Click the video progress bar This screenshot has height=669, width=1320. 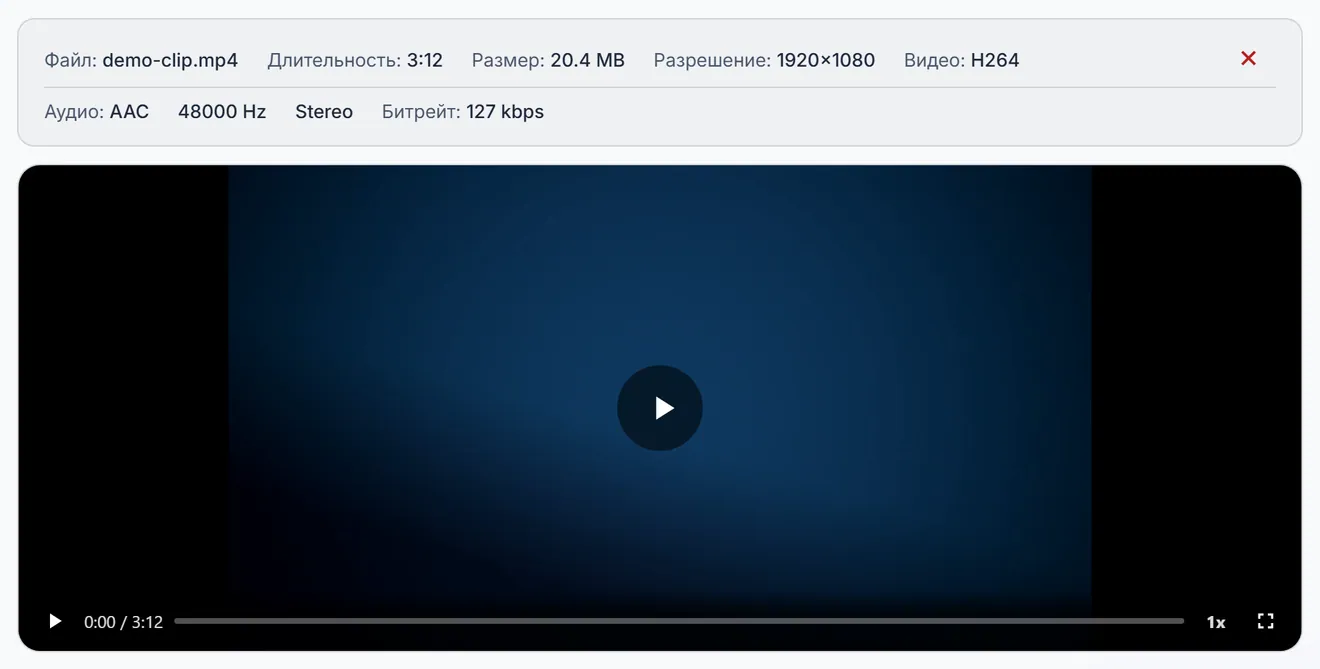point(679,621)
